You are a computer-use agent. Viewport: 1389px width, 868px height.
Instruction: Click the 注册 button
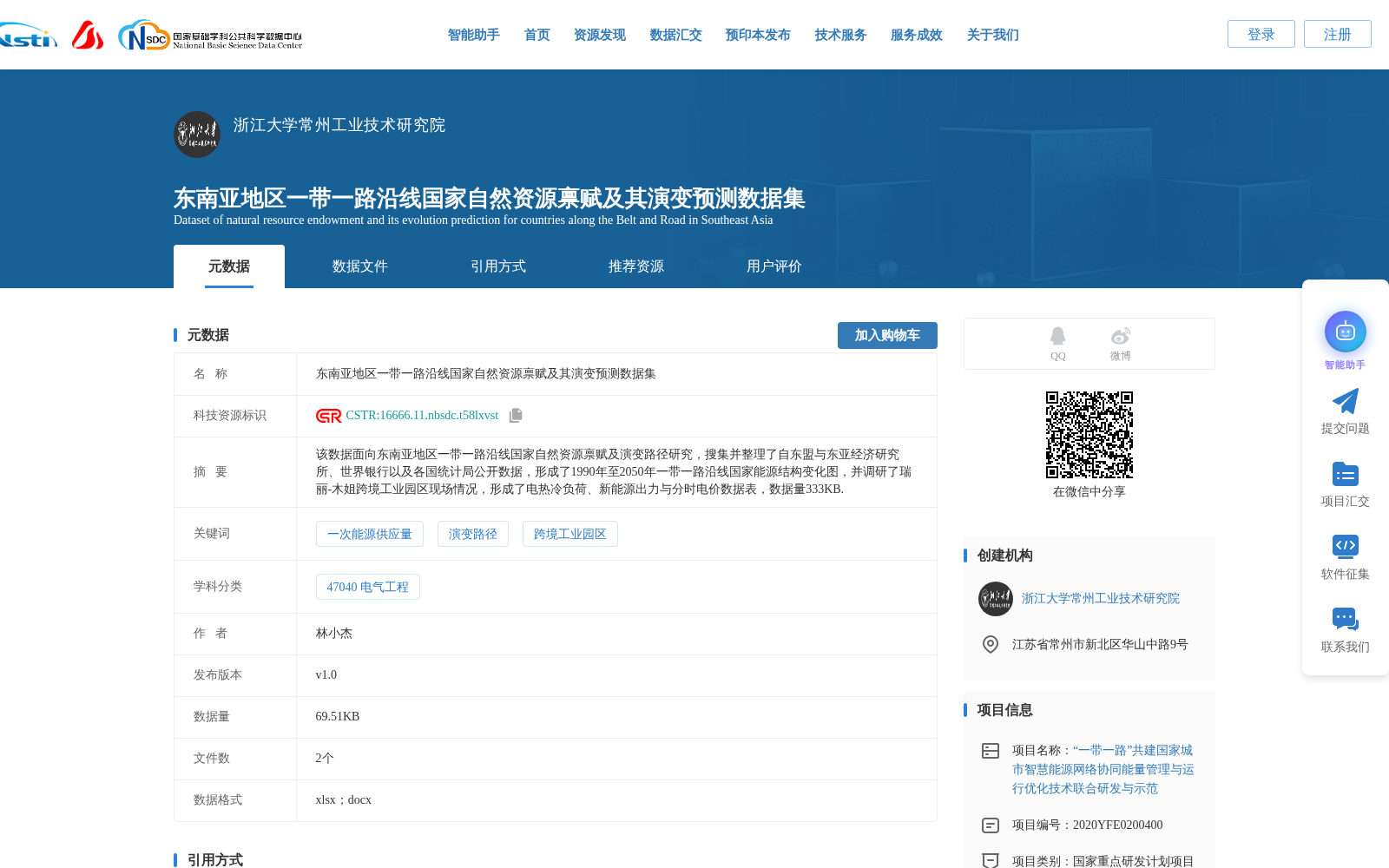[1338, 34]
